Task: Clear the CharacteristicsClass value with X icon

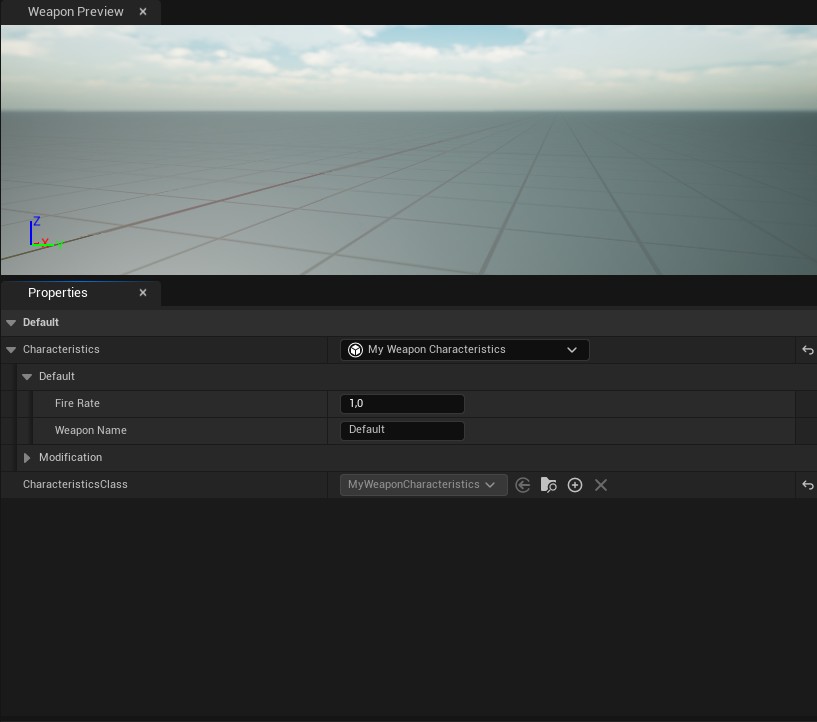Action: pyautogui.click(x=601, y=485)
